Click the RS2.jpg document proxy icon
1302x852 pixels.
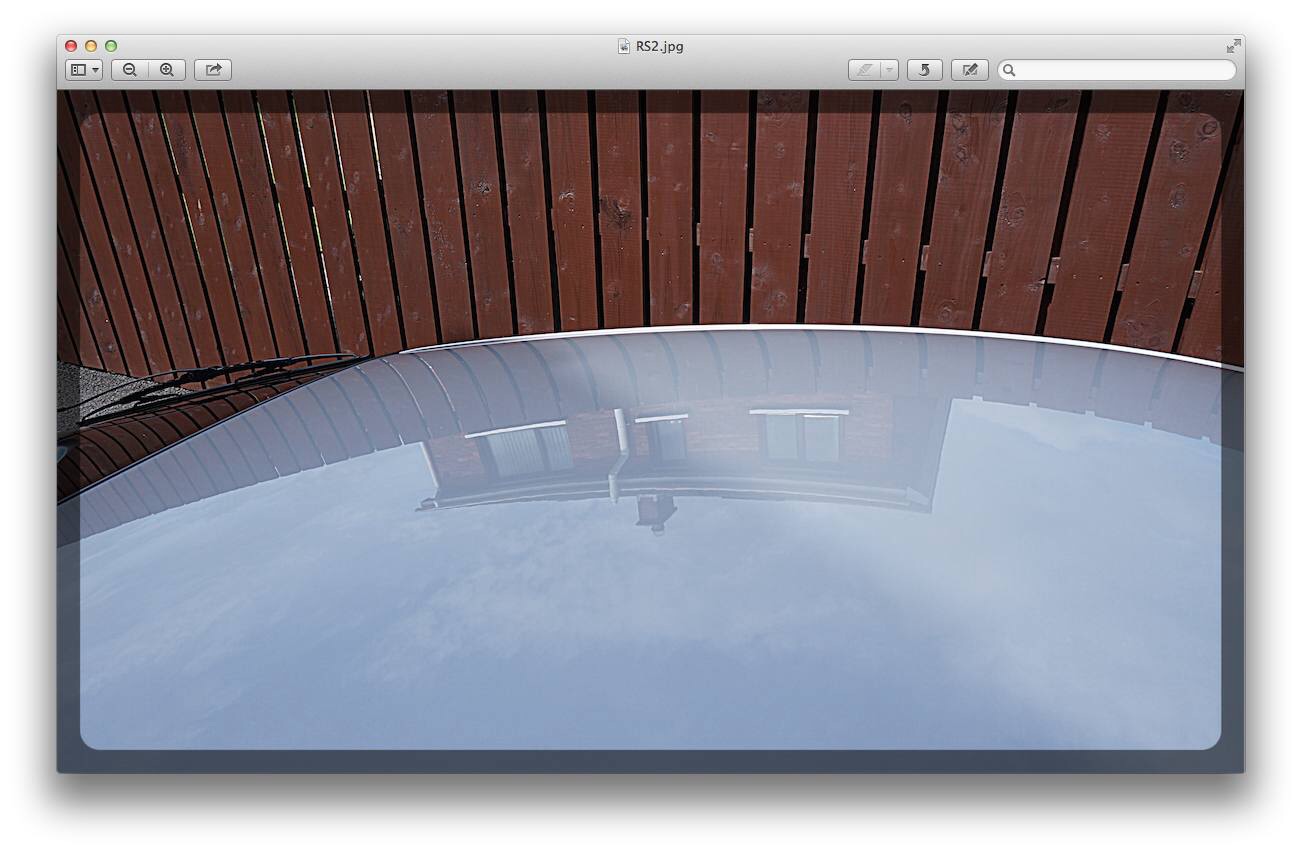(x=624, y=46)
